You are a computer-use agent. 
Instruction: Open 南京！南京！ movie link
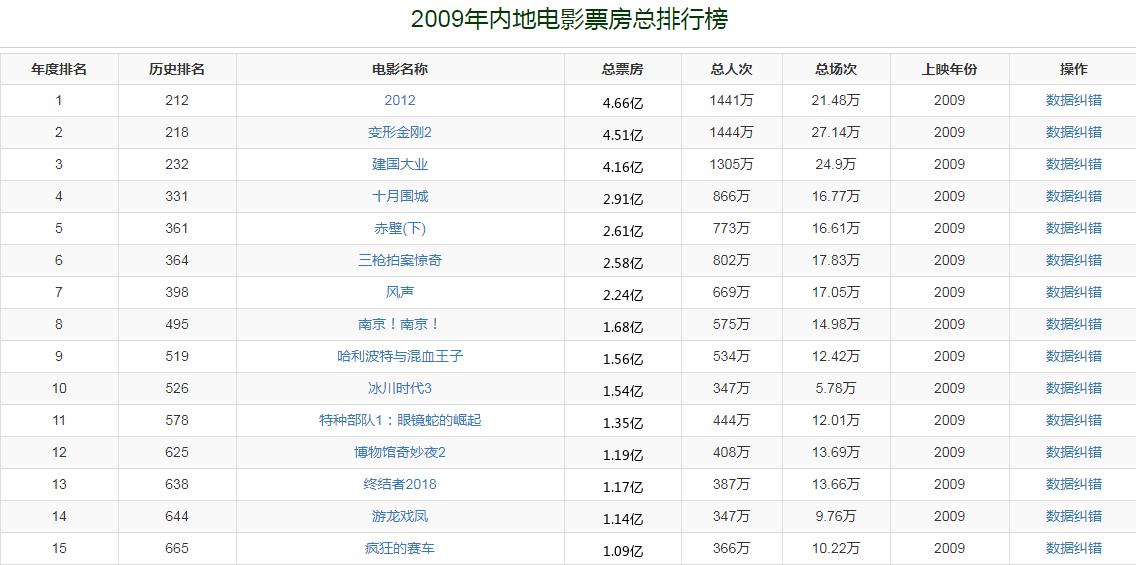[x=399, y=324]
